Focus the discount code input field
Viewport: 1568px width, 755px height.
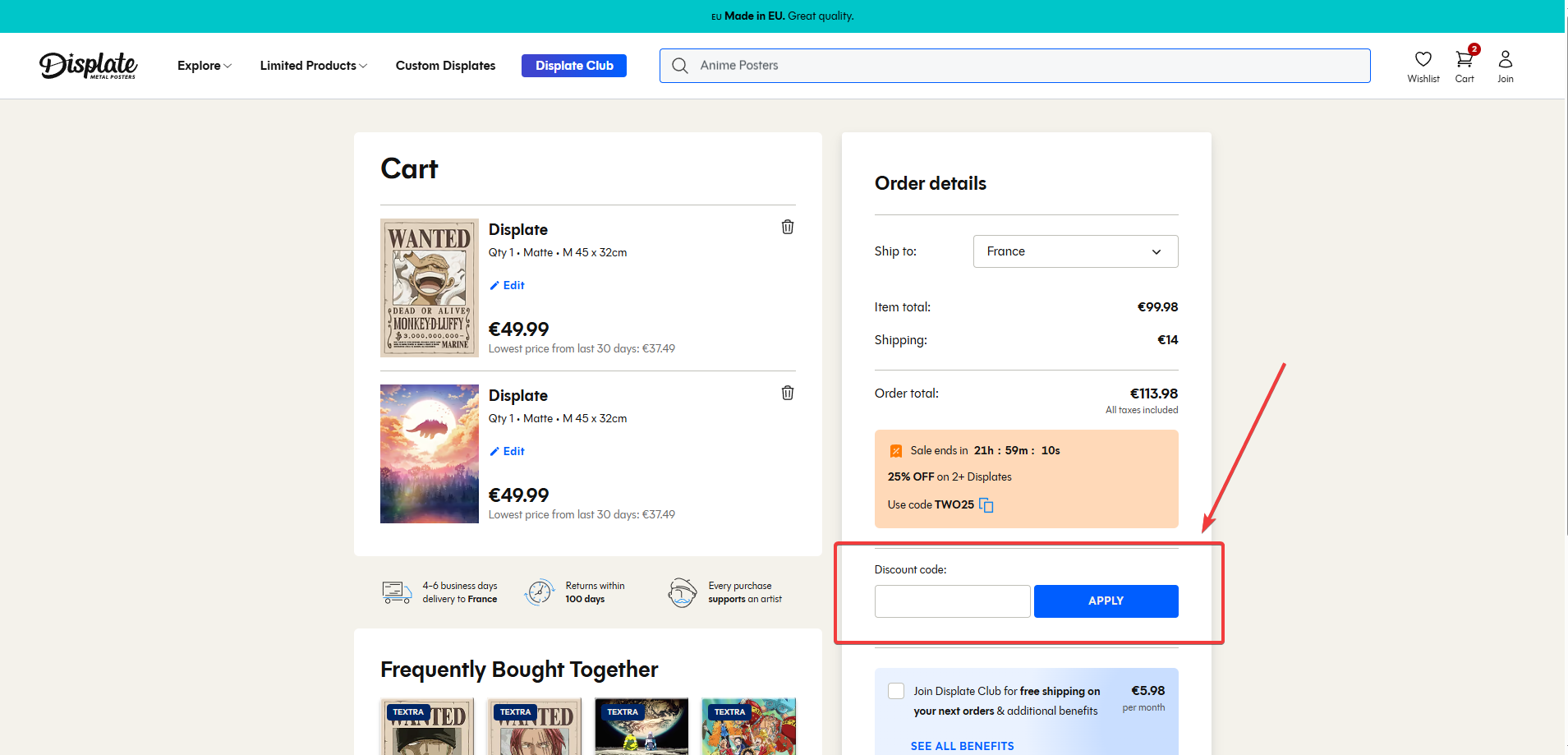[952, 601]
